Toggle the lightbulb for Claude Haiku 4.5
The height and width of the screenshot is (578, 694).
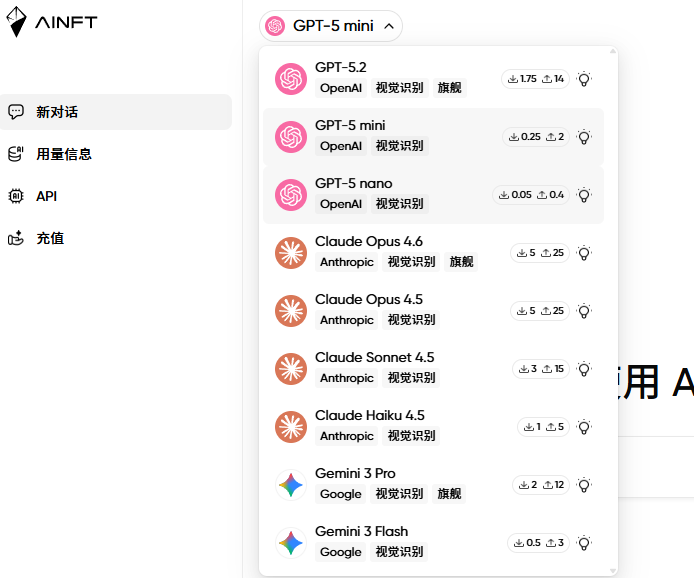584,427
